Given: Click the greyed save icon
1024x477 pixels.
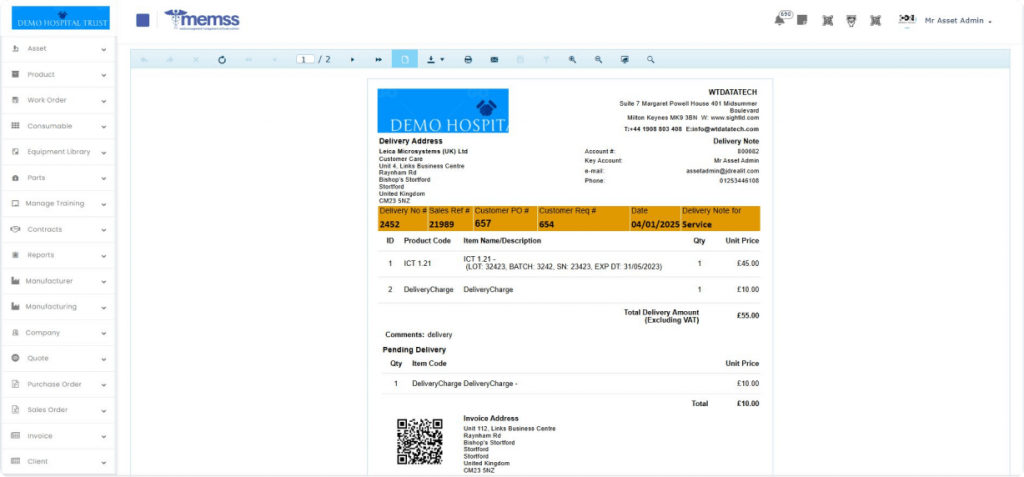Looking at the screenshot, I should 520,59.
